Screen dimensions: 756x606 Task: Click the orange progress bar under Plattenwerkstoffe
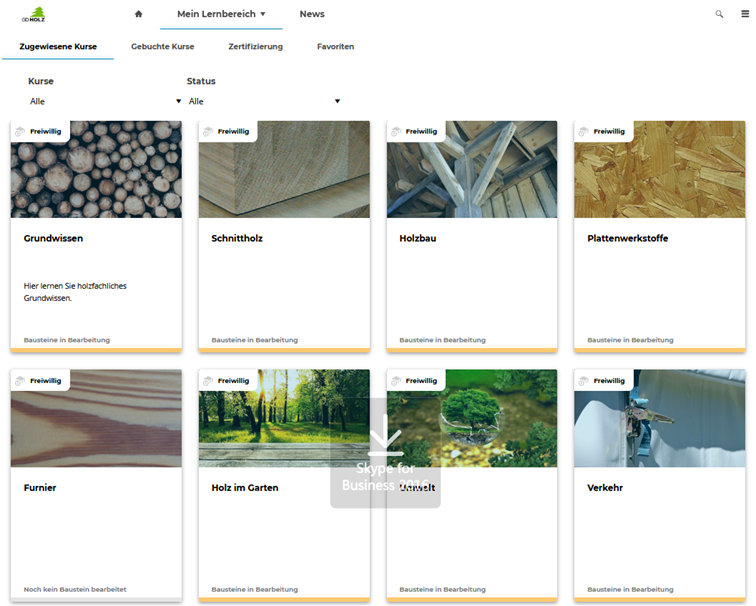660,350
